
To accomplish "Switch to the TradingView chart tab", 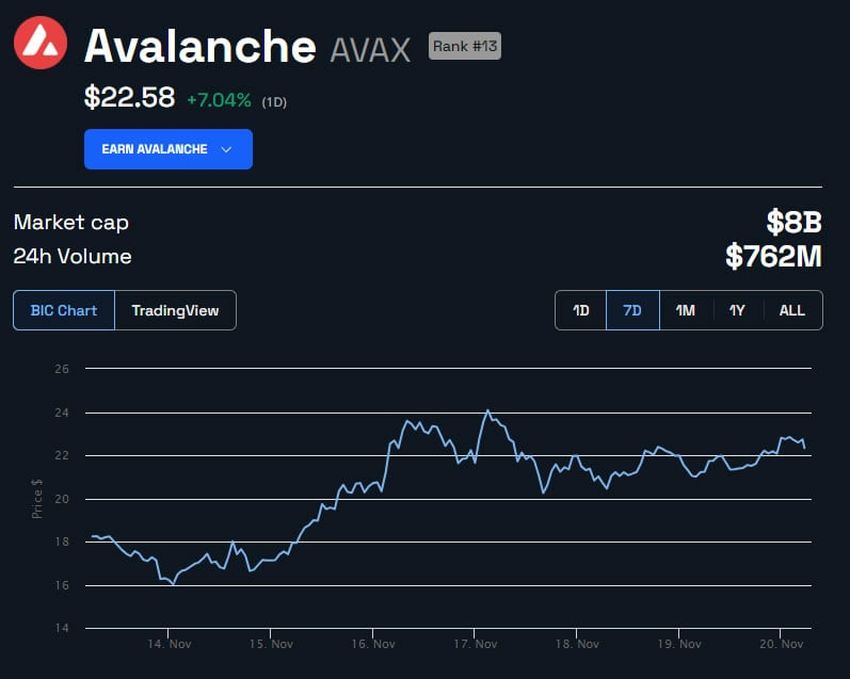I will point(177,310).
